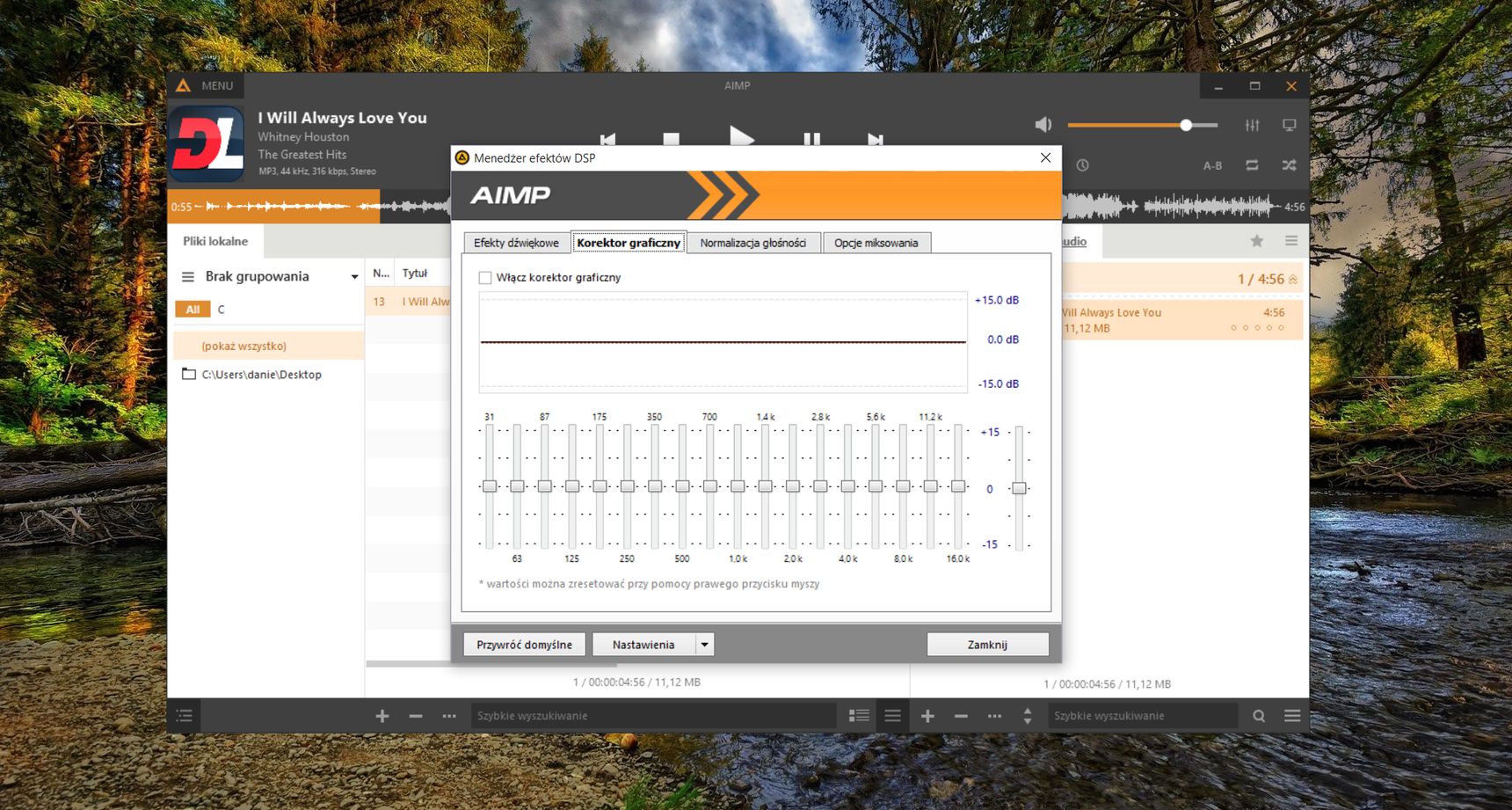Open the Normalizacja głośności tab
This screenshot has width=1512, height=810.
tap(753, 243)
